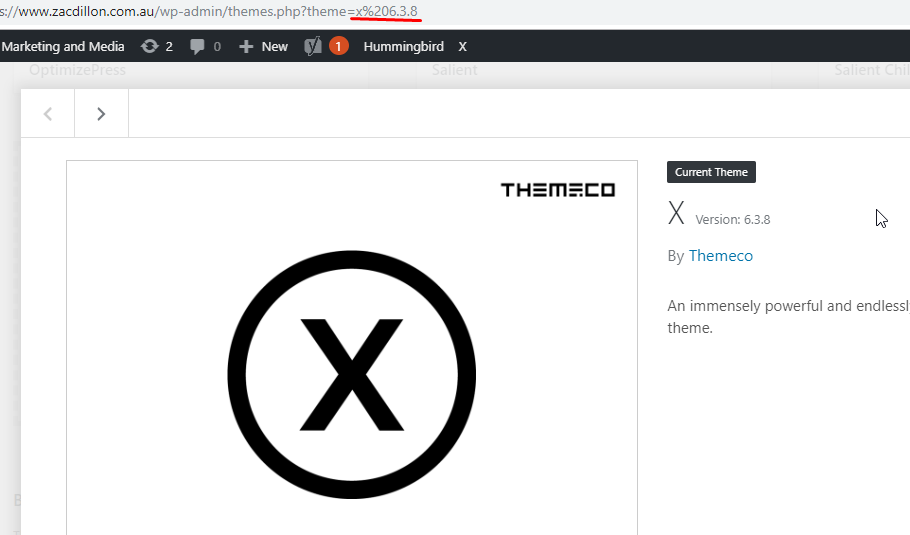Image resolution: width=910 pixels, height=535 pixels.
Task: Open the X theme menu in admin bar
Action: pos(462,46)
